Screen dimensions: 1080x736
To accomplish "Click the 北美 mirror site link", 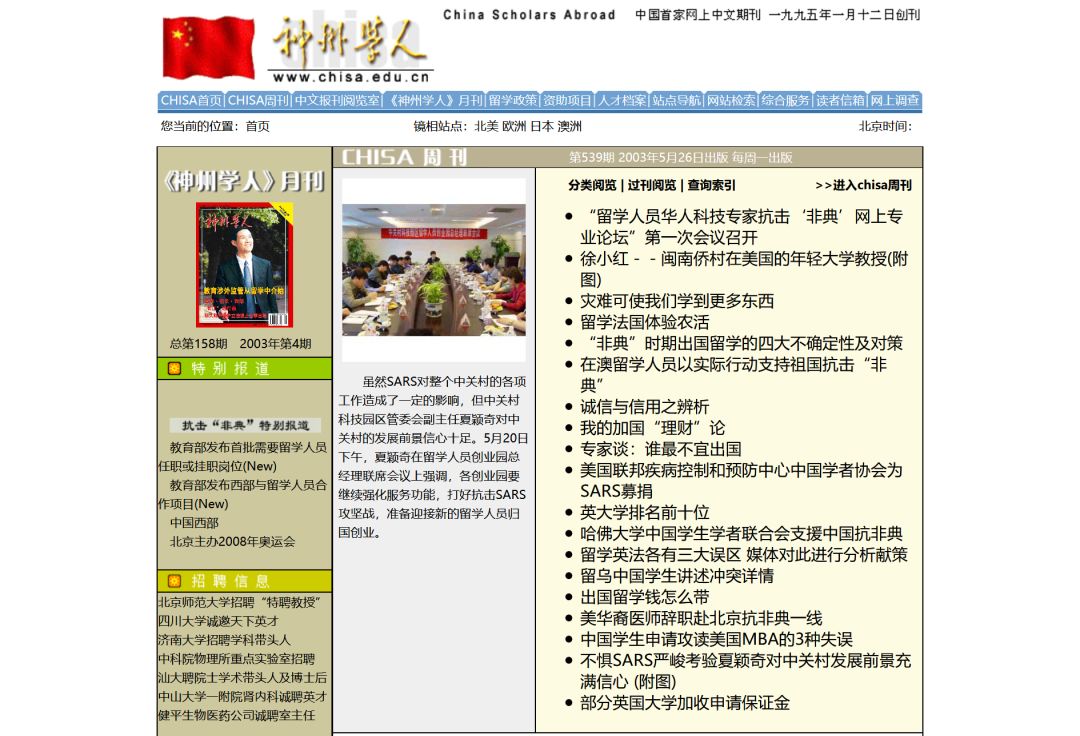I will click(486, 126).
